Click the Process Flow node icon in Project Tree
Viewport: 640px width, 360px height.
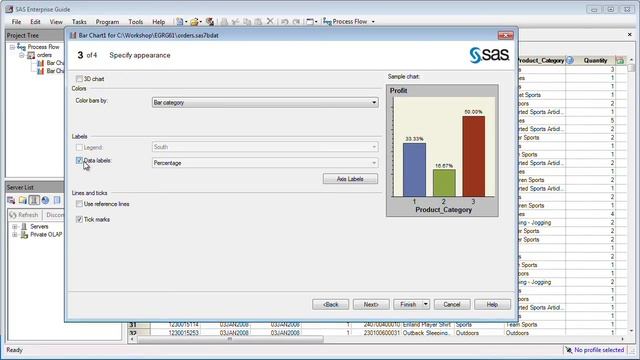point(21,47)
